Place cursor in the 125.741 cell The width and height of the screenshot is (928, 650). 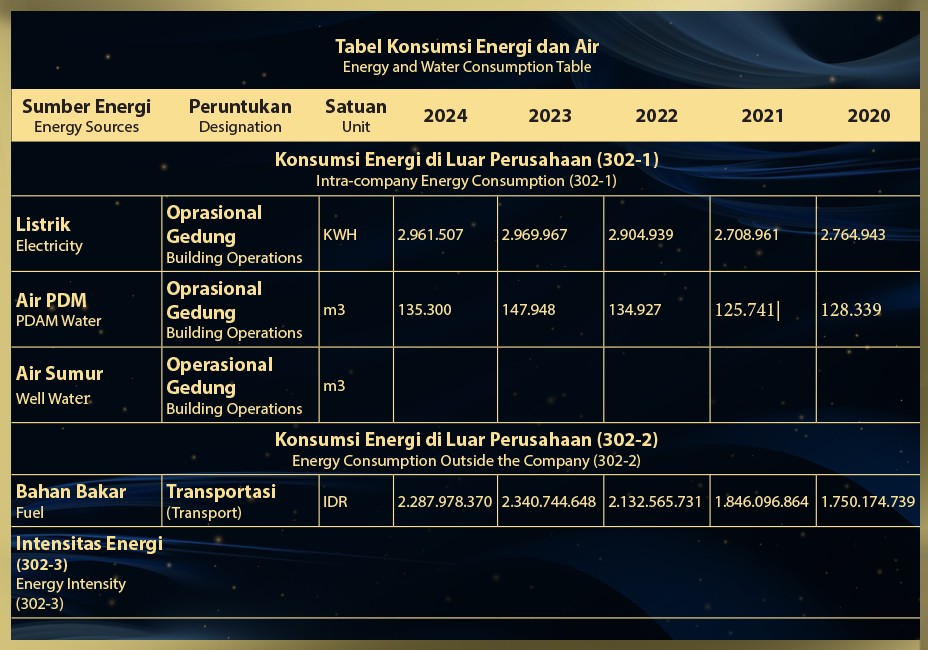point(746,310)
